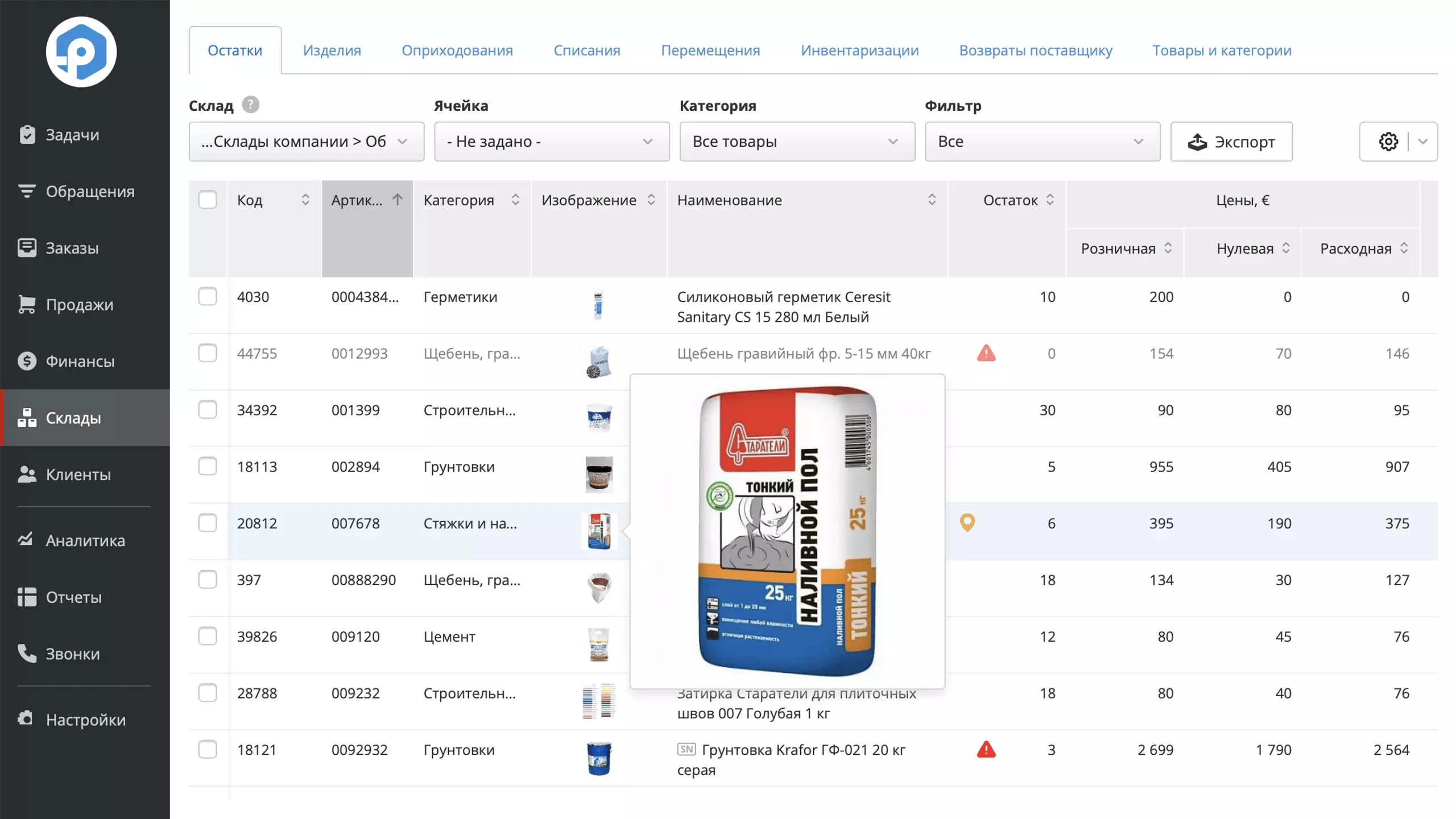Click the help question mark next to Склад
1456x819 pixels.
click(250, 105)
